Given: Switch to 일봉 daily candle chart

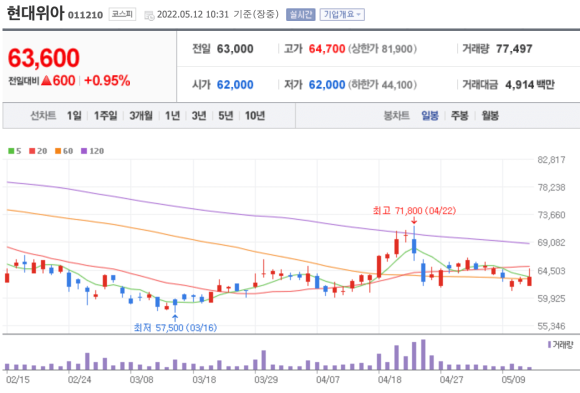Looking at the screenshot, I should pyautogui.click(x=430, y=116).
